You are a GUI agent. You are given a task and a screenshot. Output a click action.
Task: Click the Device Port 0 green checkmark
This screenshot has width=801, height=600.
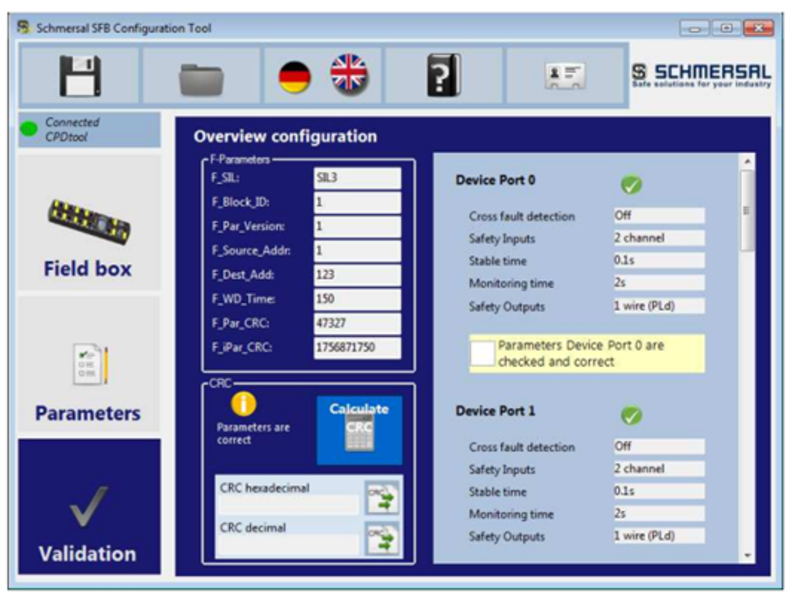click(x=631, y=184)
